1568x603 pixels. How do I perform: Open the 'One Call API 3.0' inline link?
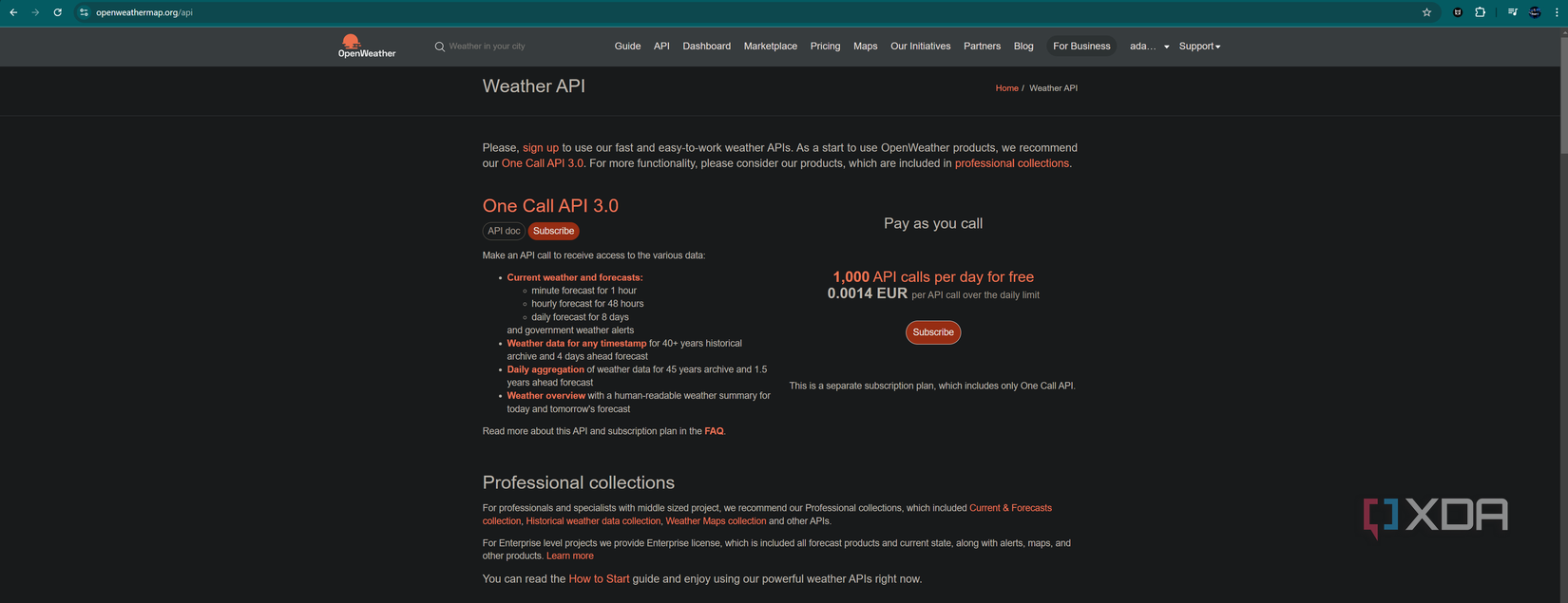(543, 163)
